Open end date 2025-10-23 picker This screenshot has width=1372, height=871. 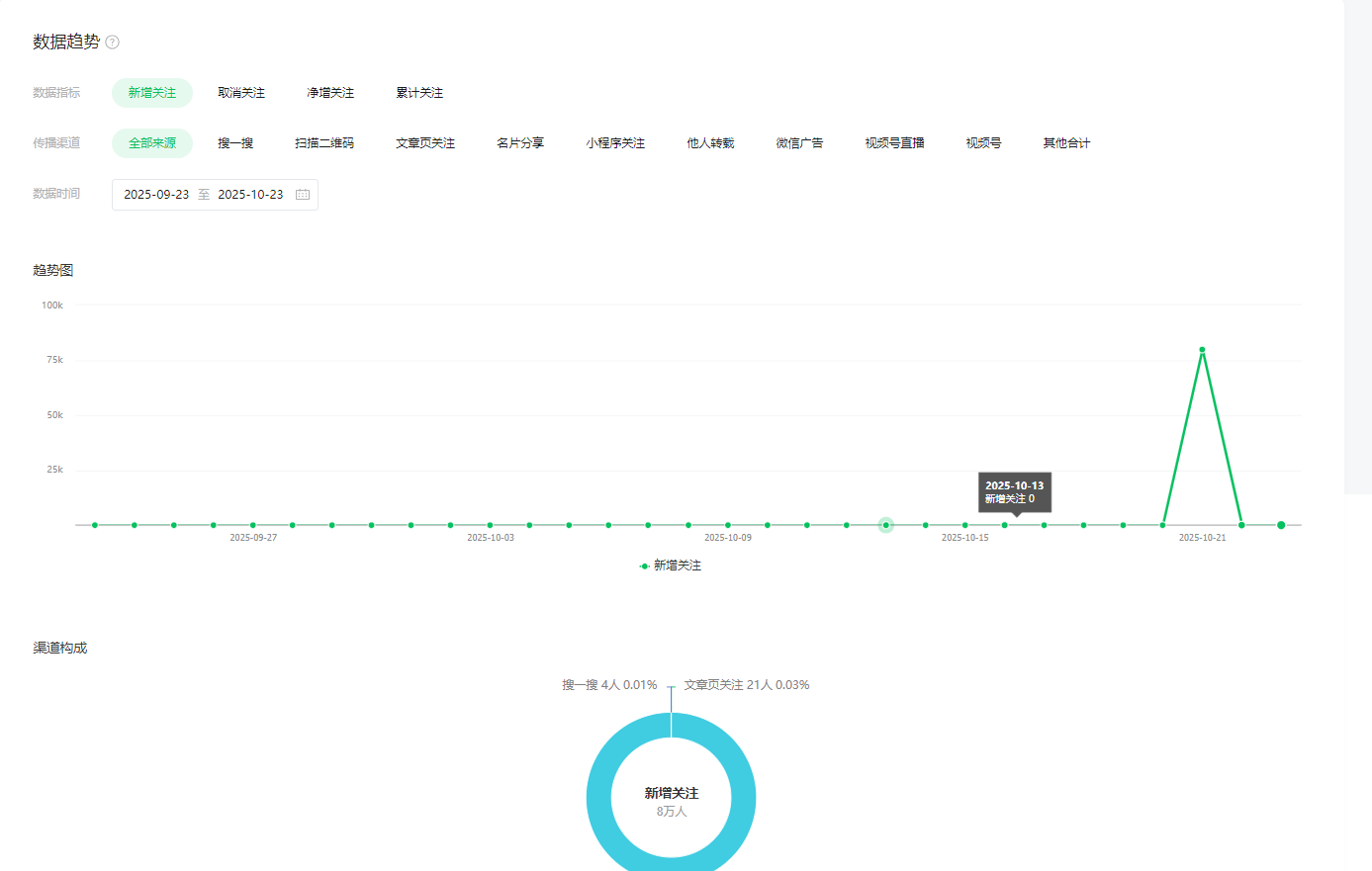point(250,195)
